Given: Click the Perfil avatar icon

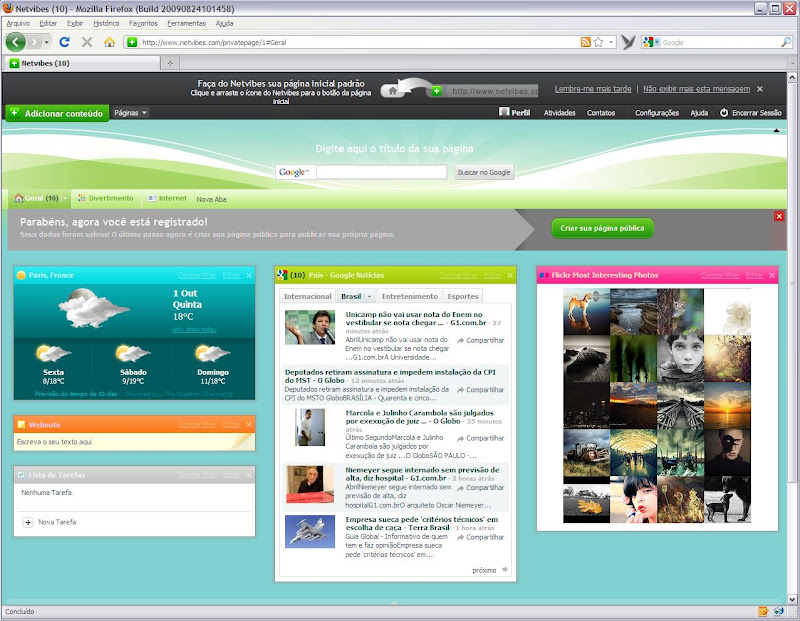Looking at the screenshot, I should coord(504,112).
